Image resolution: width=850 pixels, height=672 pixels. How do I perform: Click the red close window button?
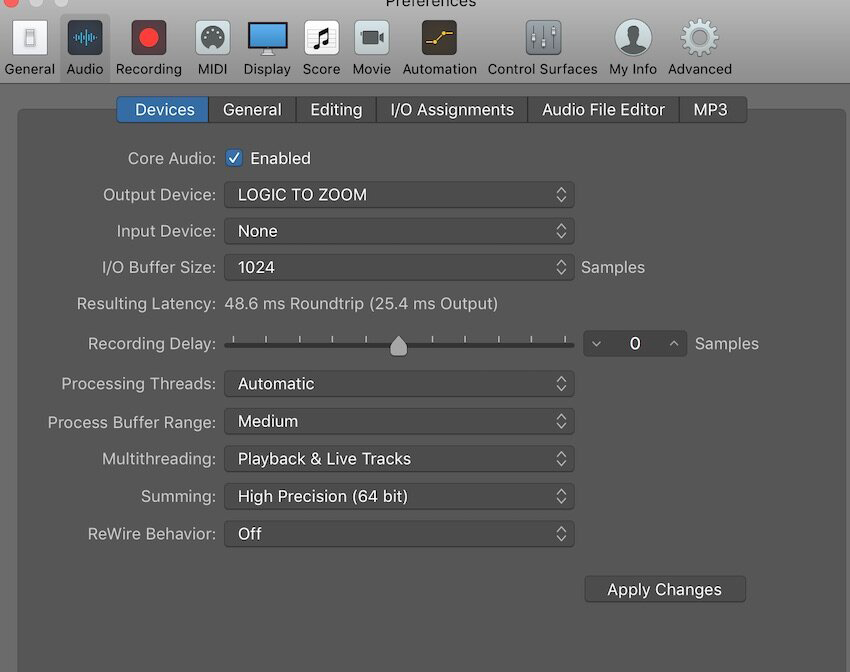(11, 2)
